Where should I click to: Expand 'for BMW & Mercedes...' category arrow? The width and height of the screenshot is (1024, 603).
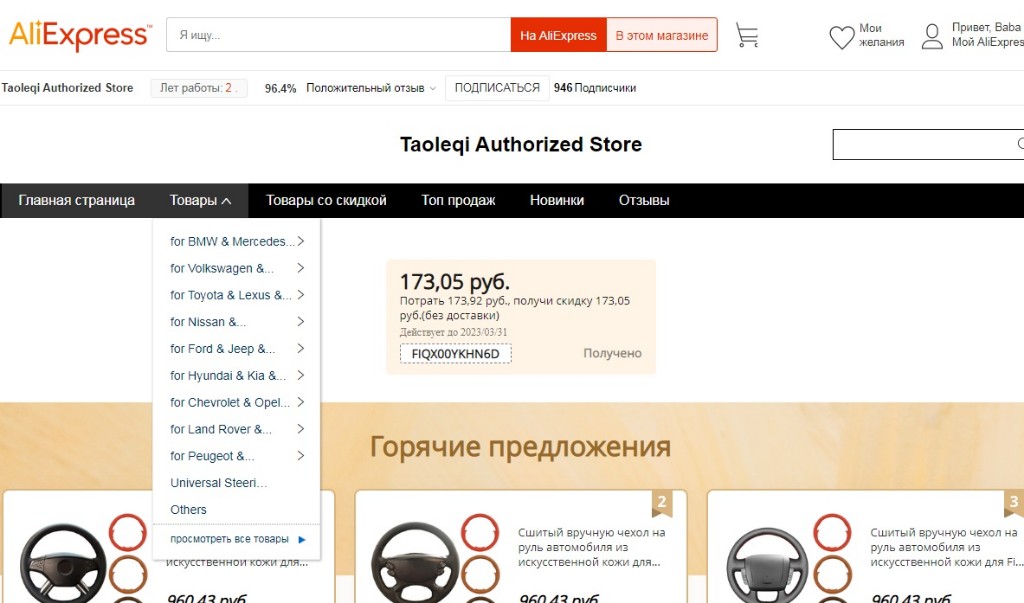tap(300, 241)
